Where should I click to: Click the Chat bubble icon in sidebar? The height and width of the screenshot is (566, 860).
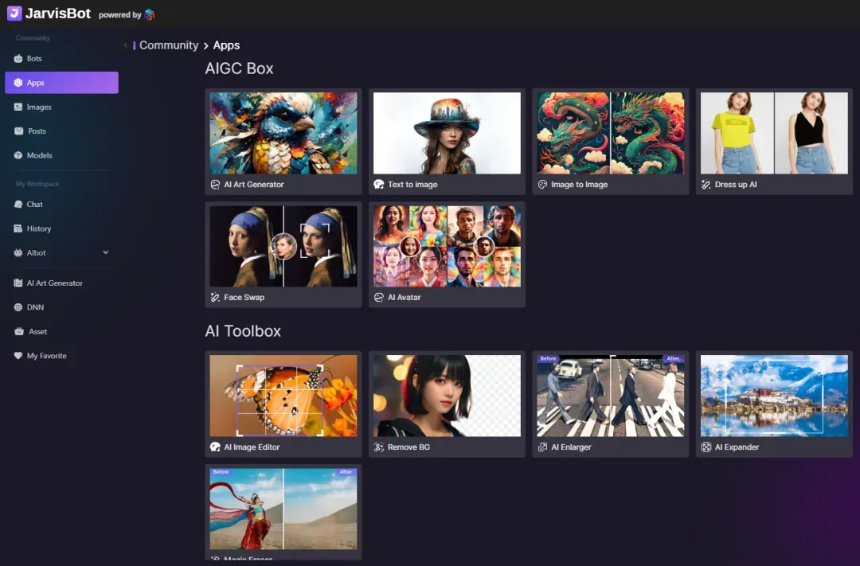click(x=18, y=204)
